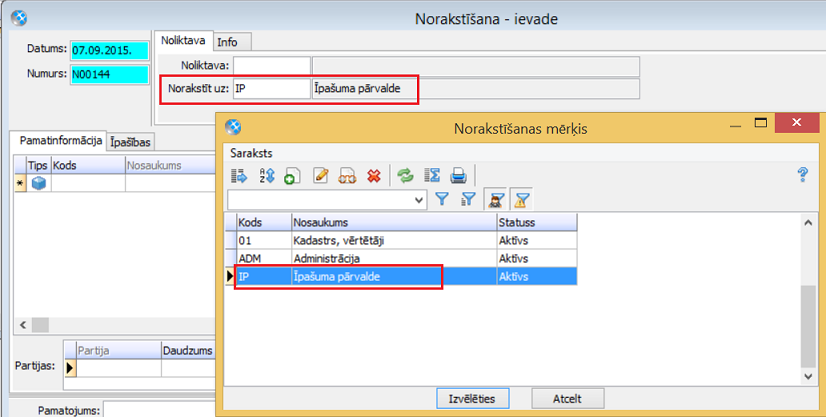View record with the glasses icon

347,175
